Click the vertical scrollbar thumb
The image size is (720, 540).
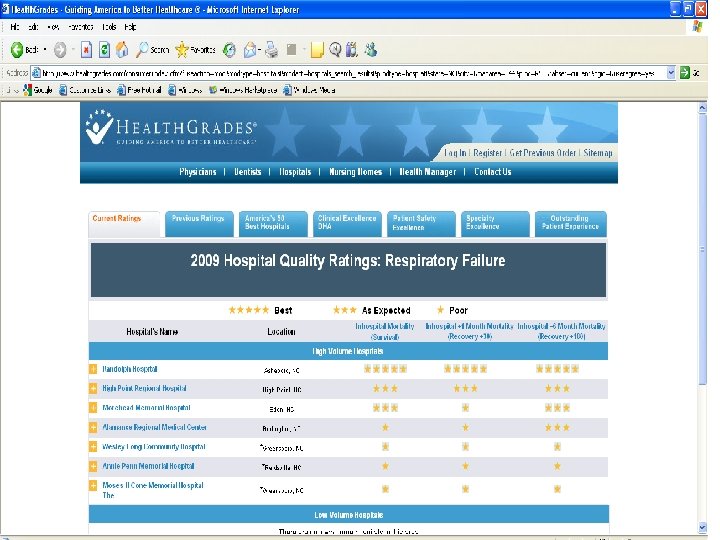(x=702, y=249)
